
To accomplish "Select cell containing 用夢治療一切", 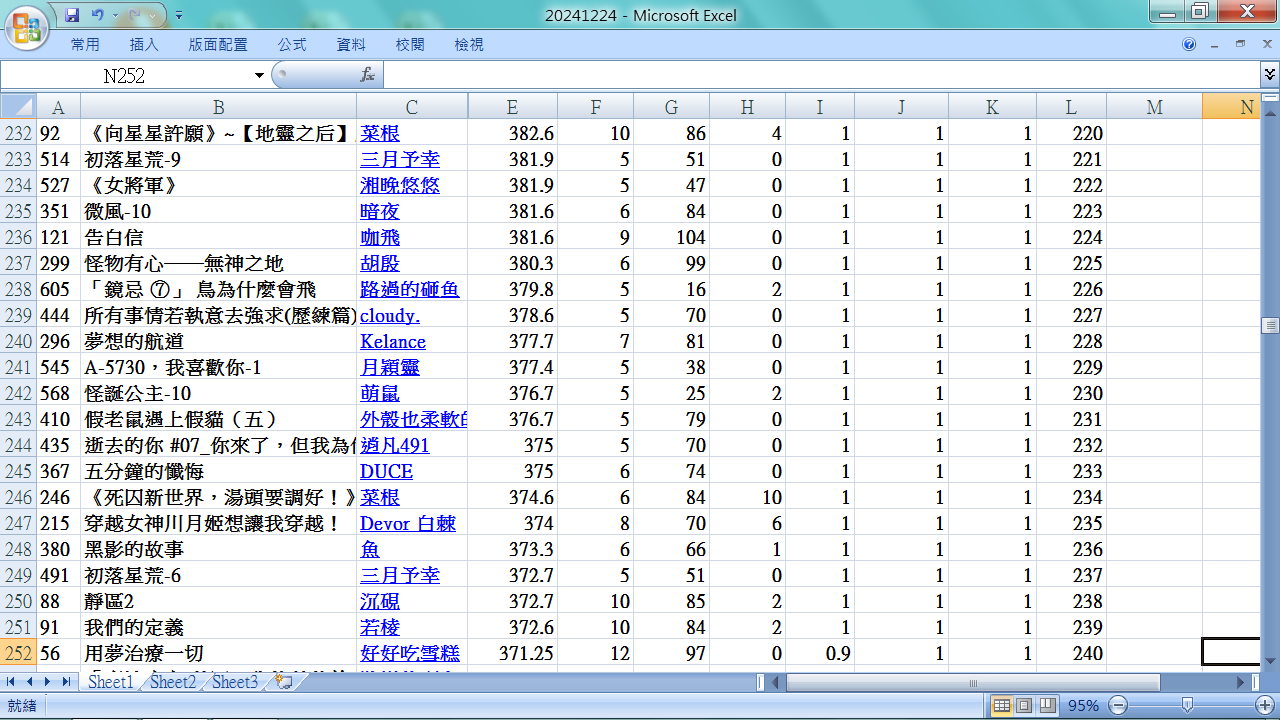I will (218, 653).
